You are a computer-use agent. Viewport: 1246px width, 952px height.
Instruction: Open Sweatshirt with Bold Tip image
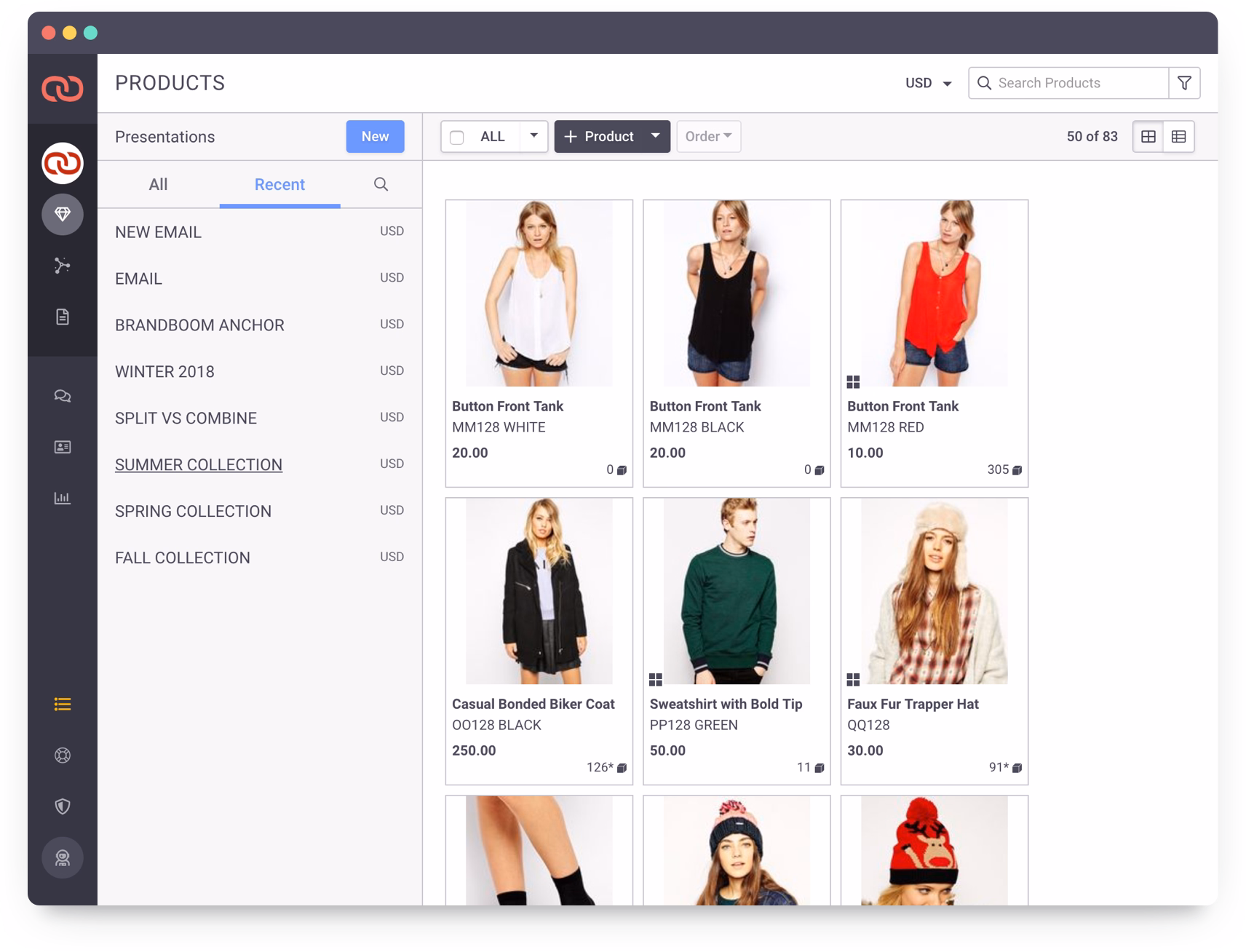[x=737, y=591]
